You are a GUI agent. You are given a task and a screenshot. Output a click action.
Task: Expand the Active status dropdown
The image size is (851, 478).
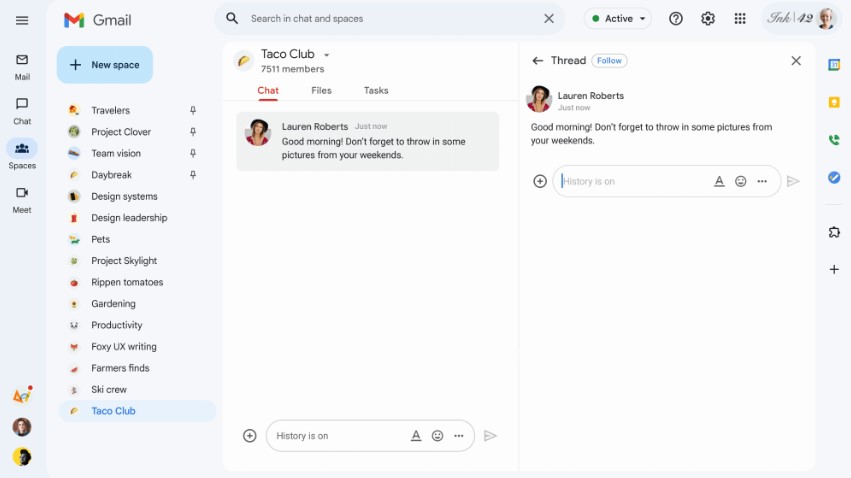tap(643, 18)
